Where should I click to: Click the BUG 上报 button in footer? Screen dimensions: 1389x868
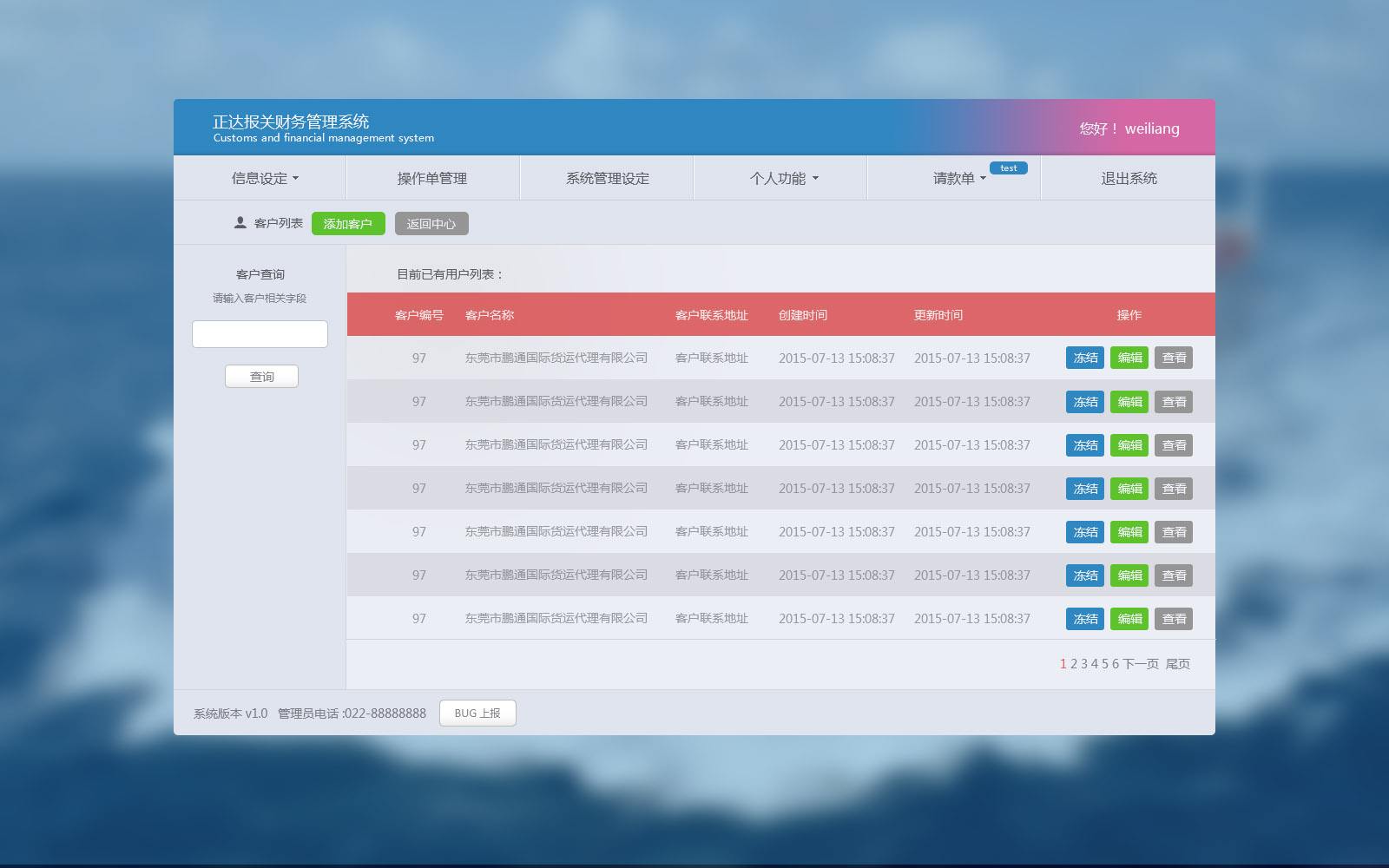pyautogui.click(x=477, y=713)
